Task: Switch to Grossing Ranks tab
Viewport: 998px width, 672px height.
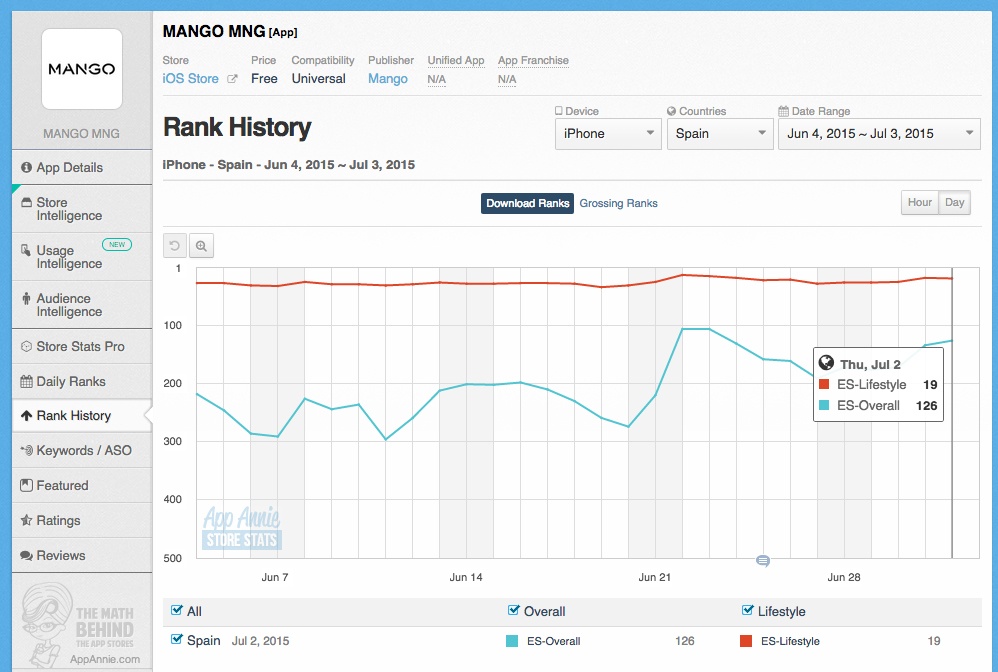Action: click(618, 203)
